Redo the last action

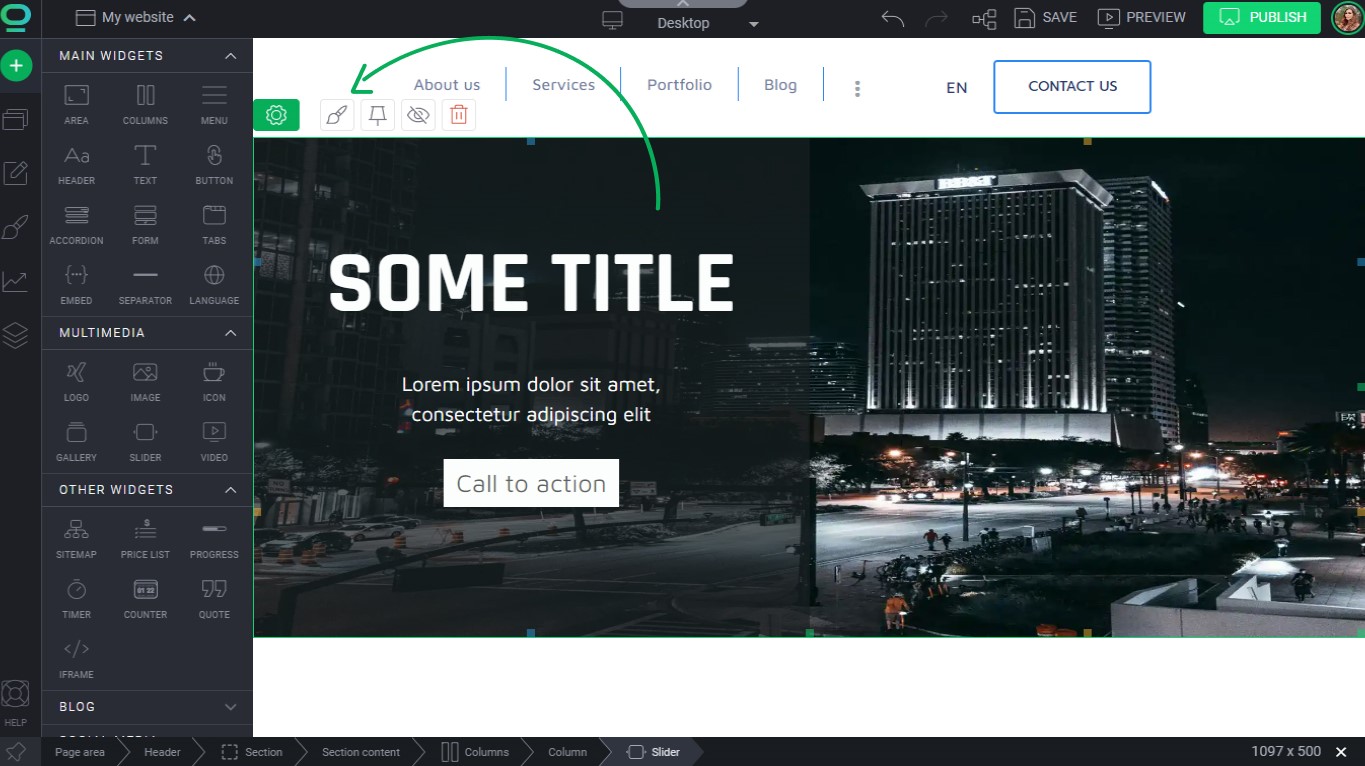[x=936, y=18]
